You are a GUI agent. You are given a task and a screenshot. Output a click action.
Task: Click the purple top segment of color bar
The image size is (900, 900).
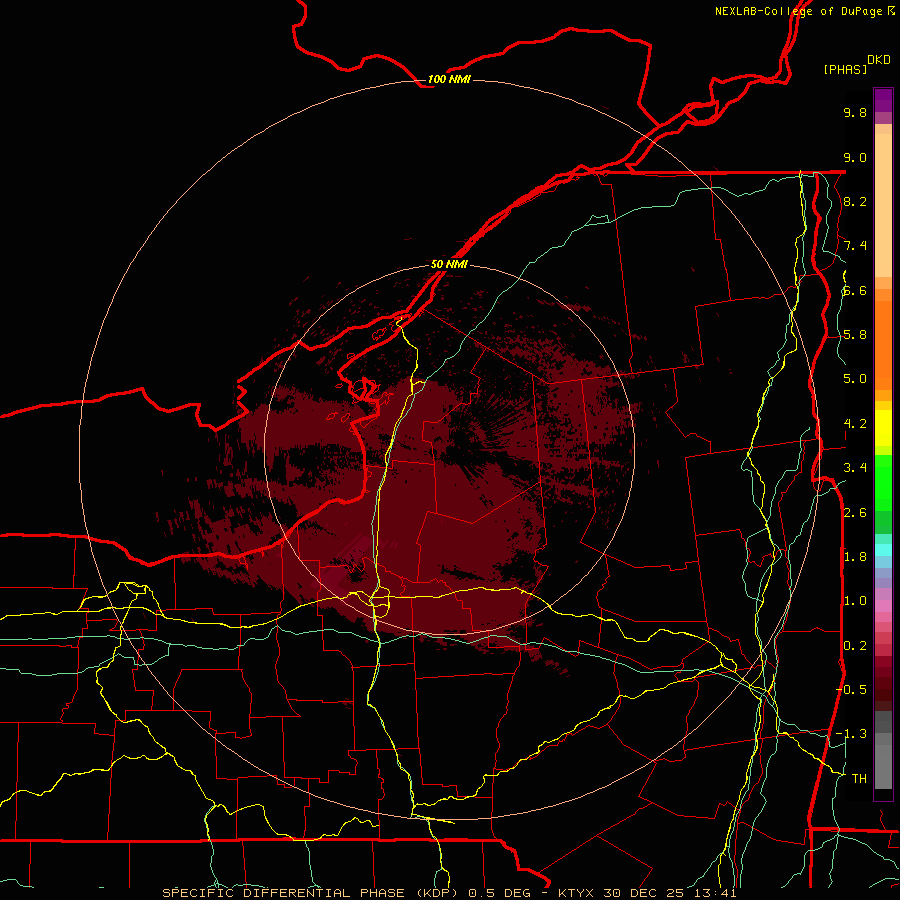pyautogui.click(x=883, y=100)
